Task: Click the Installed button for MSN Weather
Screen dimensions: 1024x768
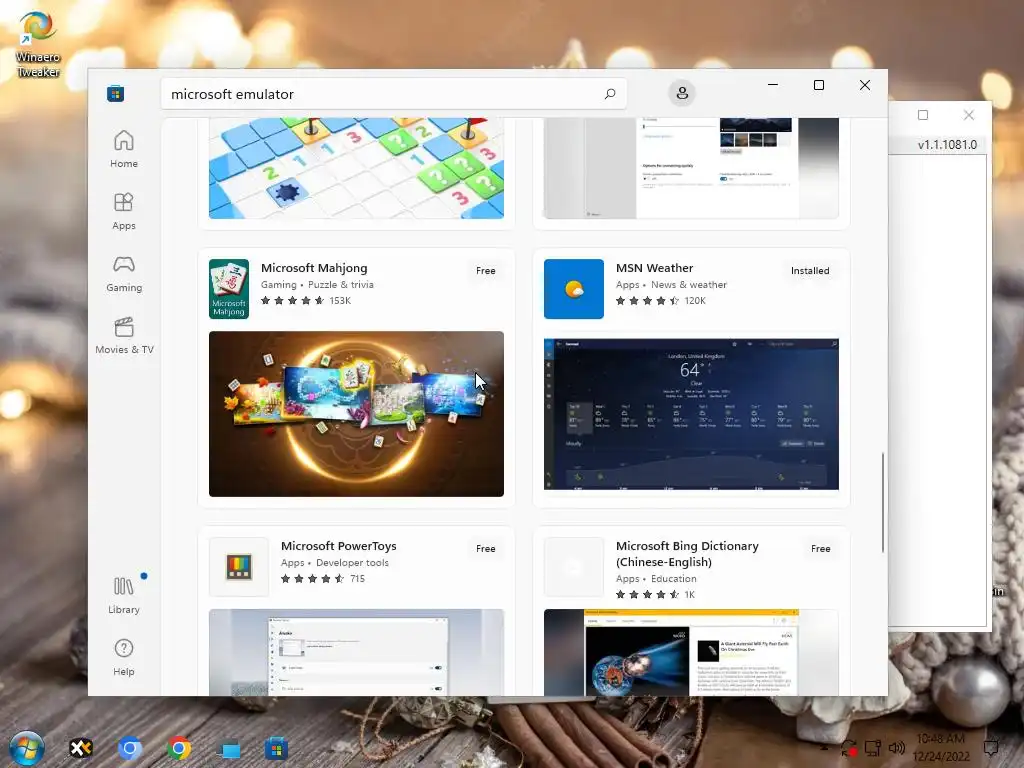Action: (x=810, y=270)
